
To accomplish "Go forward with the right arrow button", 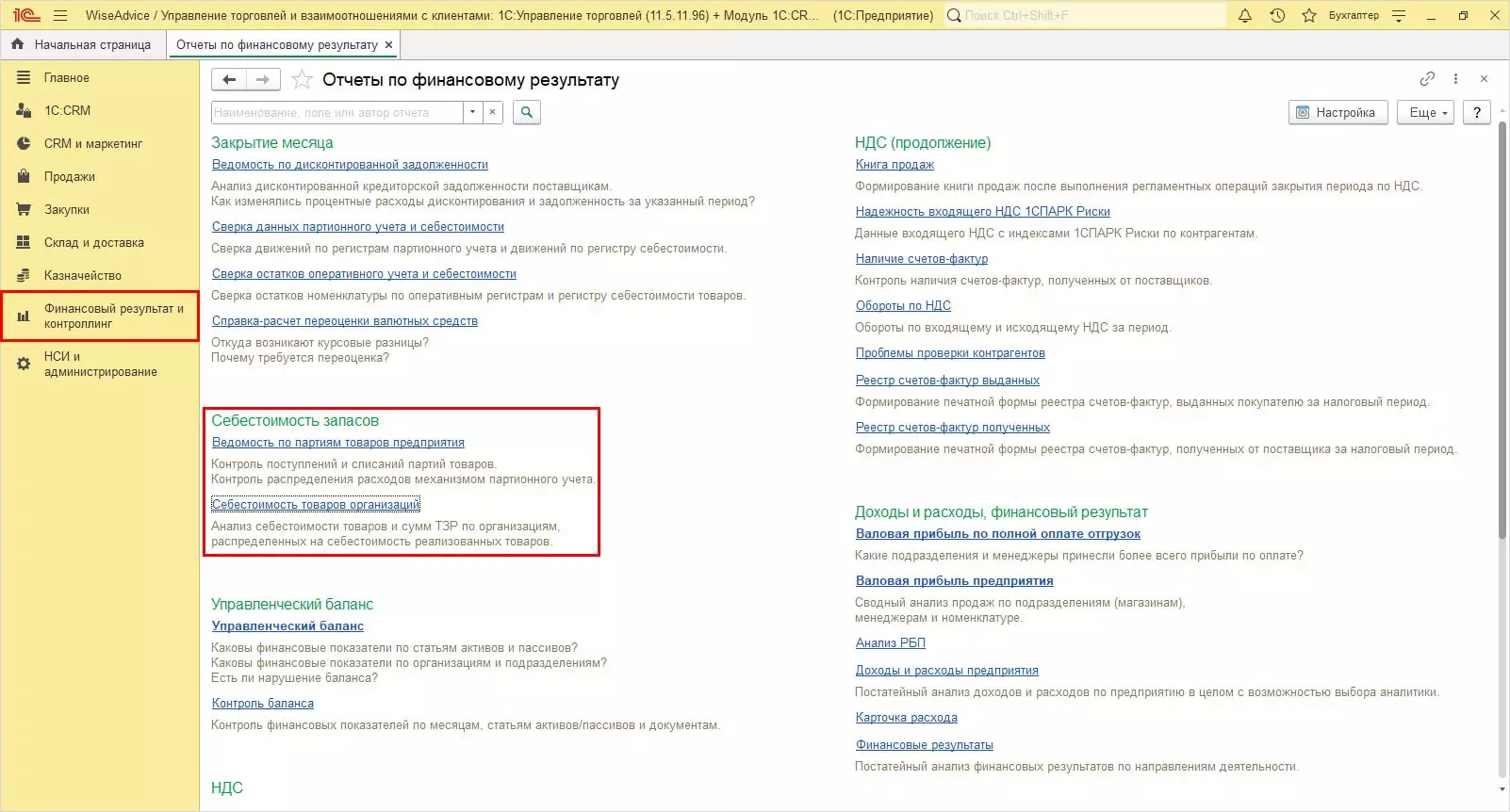I will (263, 80).
